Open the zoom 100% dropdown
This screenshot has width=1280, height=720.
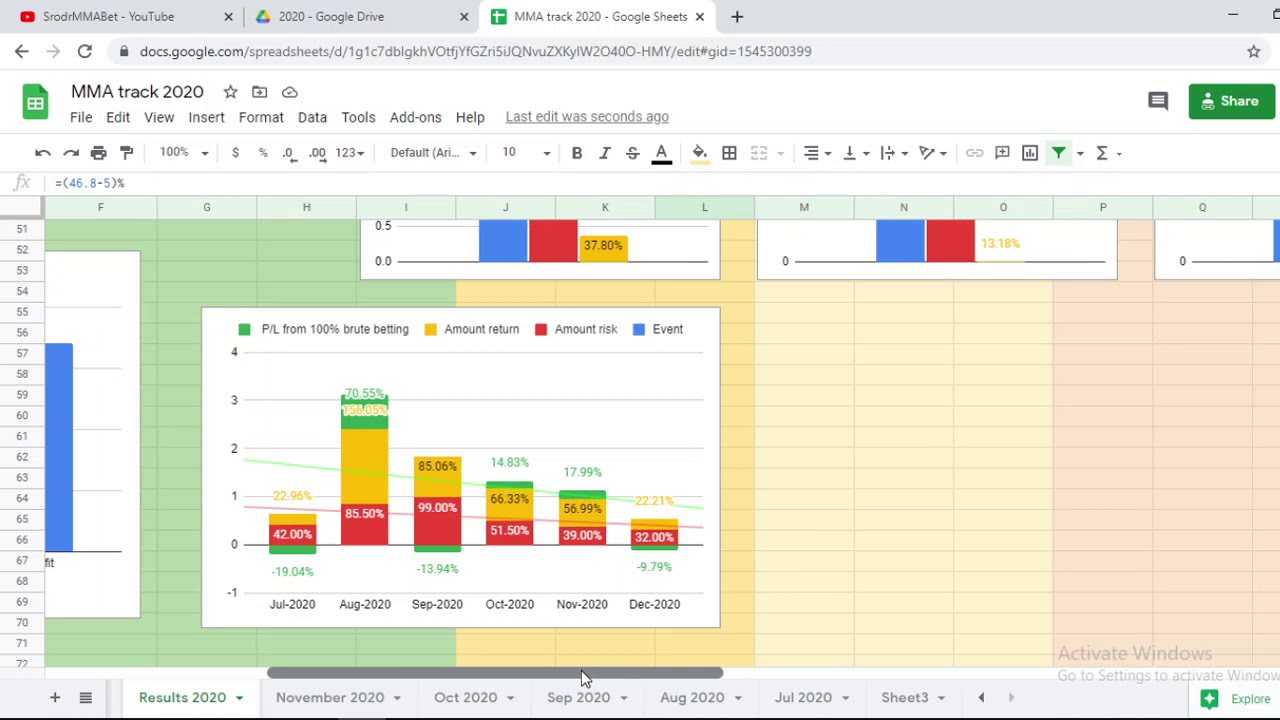(x=183, y=153)
